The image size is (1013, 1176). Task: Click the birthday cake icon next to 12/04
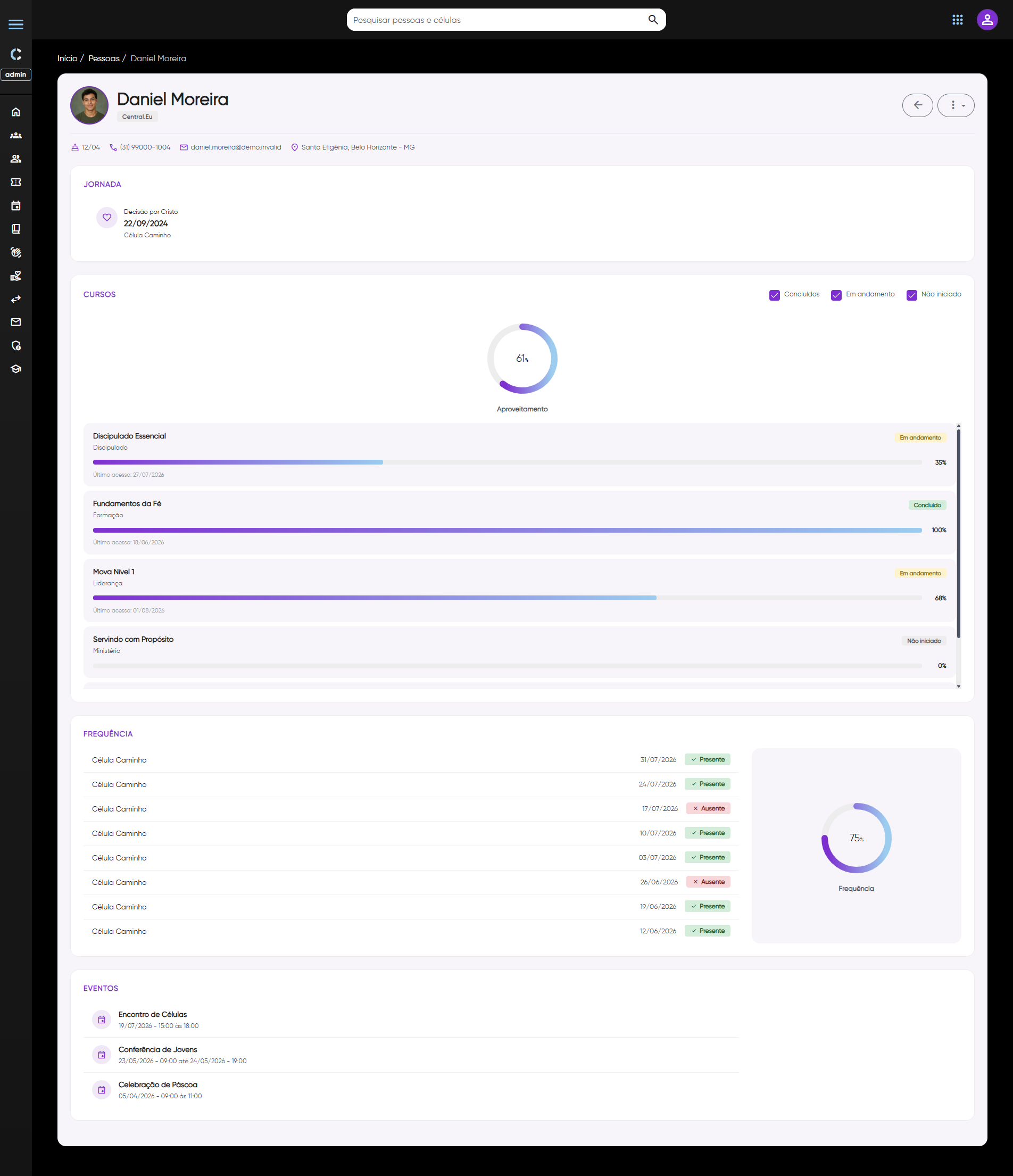click(75, 147)
